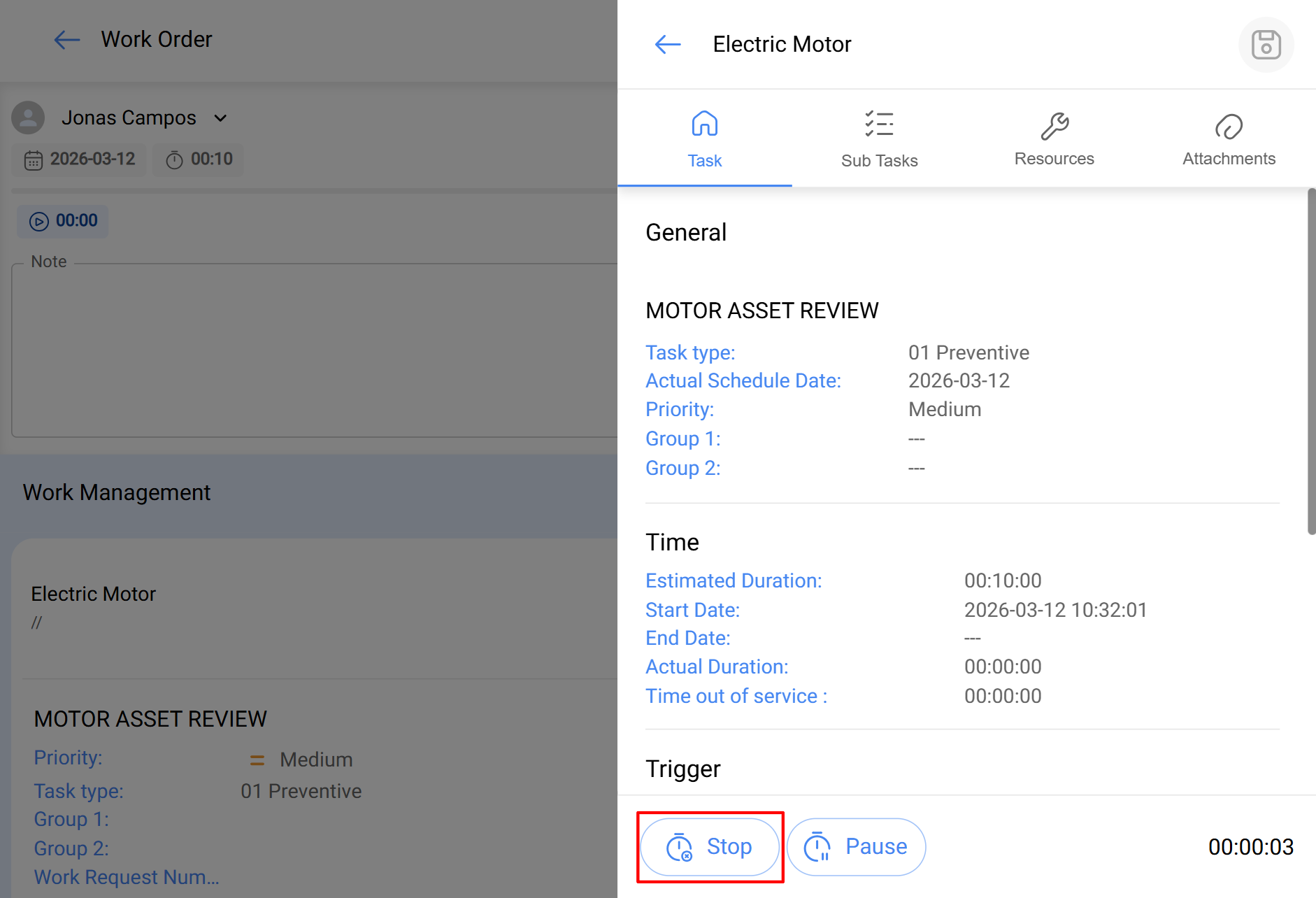Click the save disk icon
The width and height of the screenshot is (1316, 898).
(1266, 45)
